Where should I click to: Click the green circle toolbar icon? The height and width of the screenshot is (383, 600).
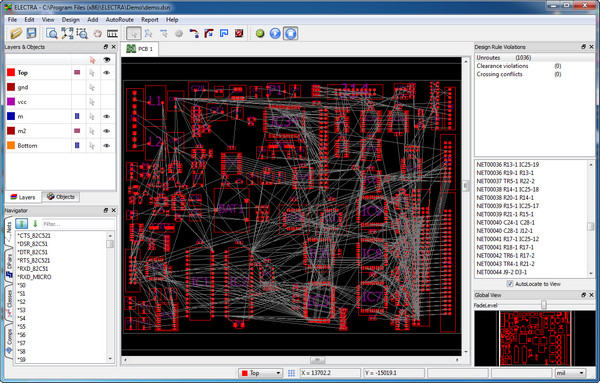260,34
